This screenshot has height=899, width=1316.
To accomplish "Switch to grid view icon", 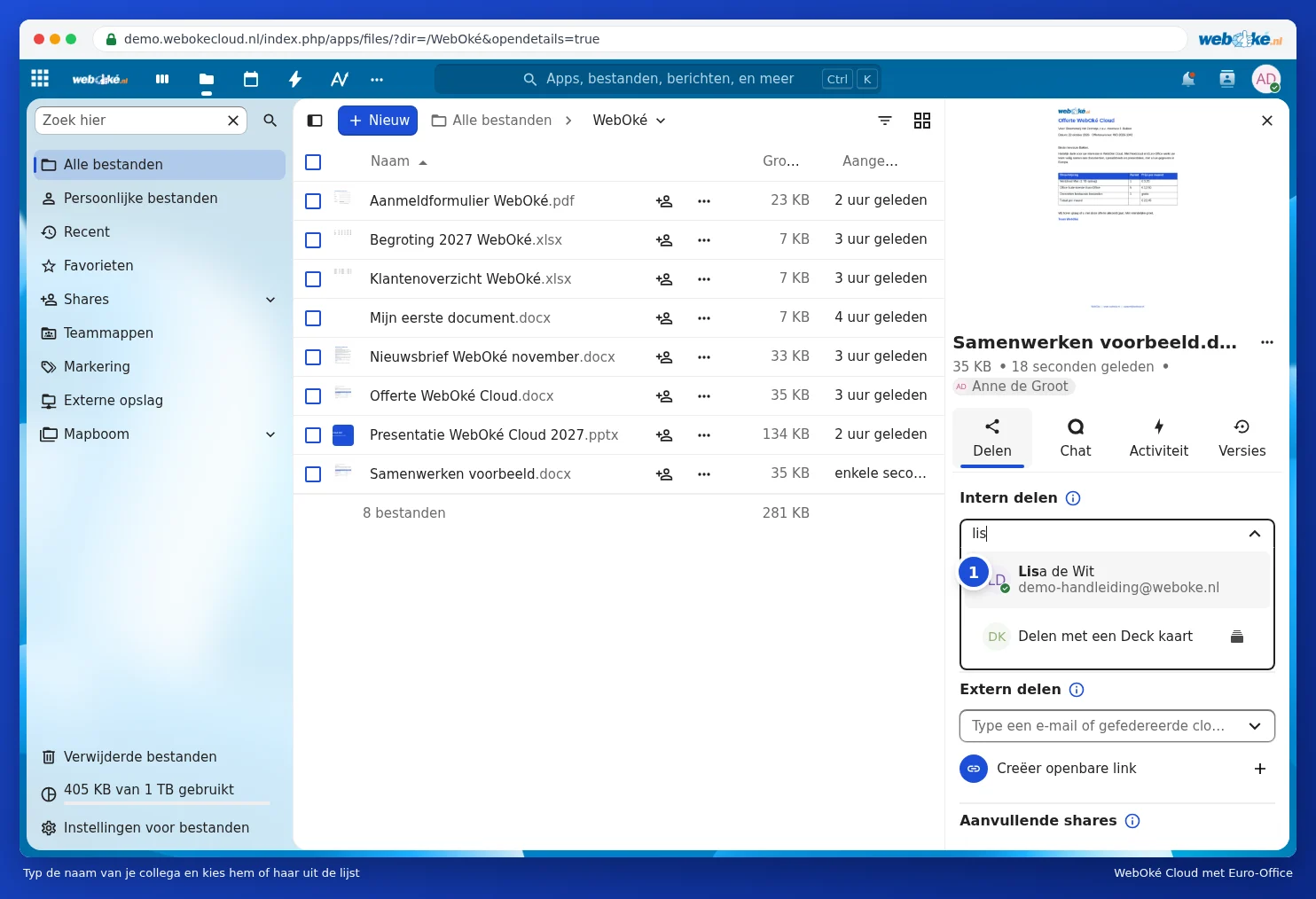I will [922, 121].
